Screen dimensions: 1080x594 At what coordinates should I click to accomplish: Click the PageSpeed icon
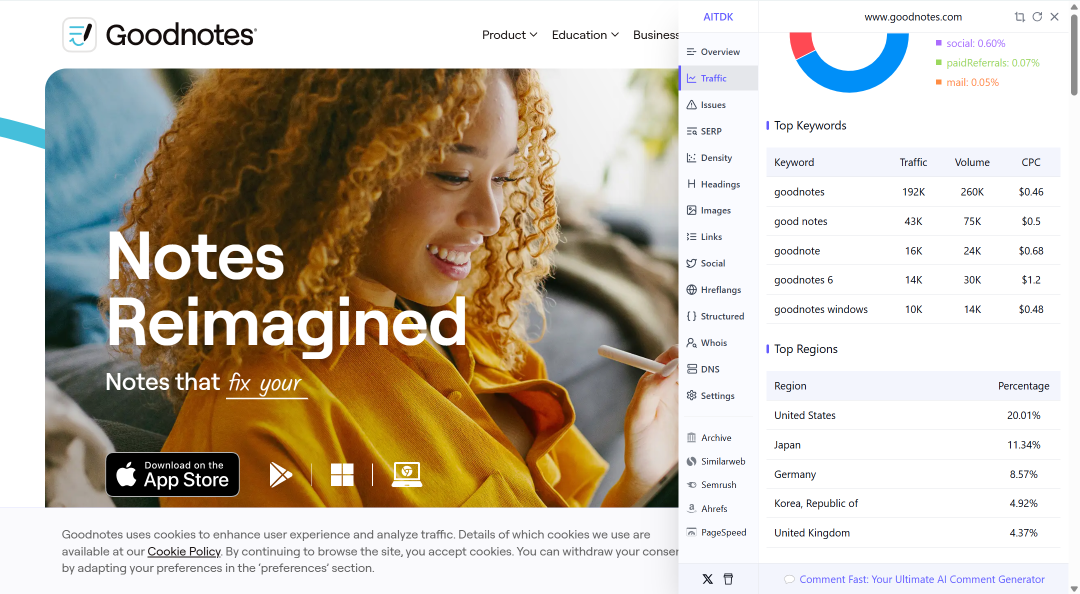692,532
